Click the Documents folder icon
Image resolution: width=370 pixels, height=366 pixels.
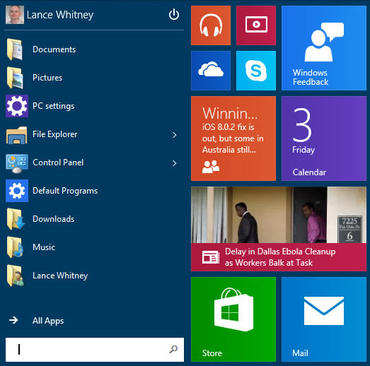click(15, 50)
